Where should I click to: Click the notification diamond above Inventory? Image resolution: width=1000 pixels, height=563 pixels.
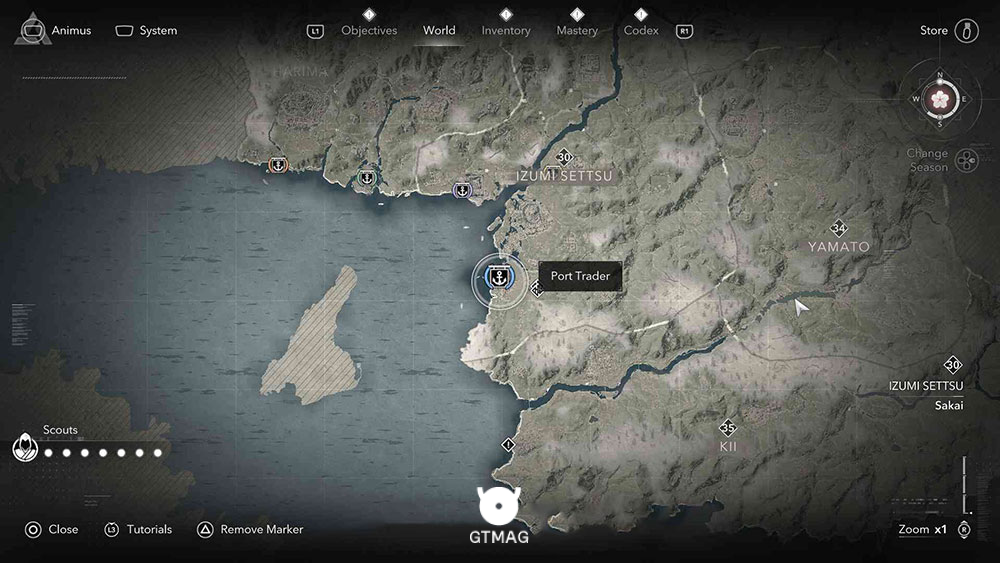coord(506,14)
